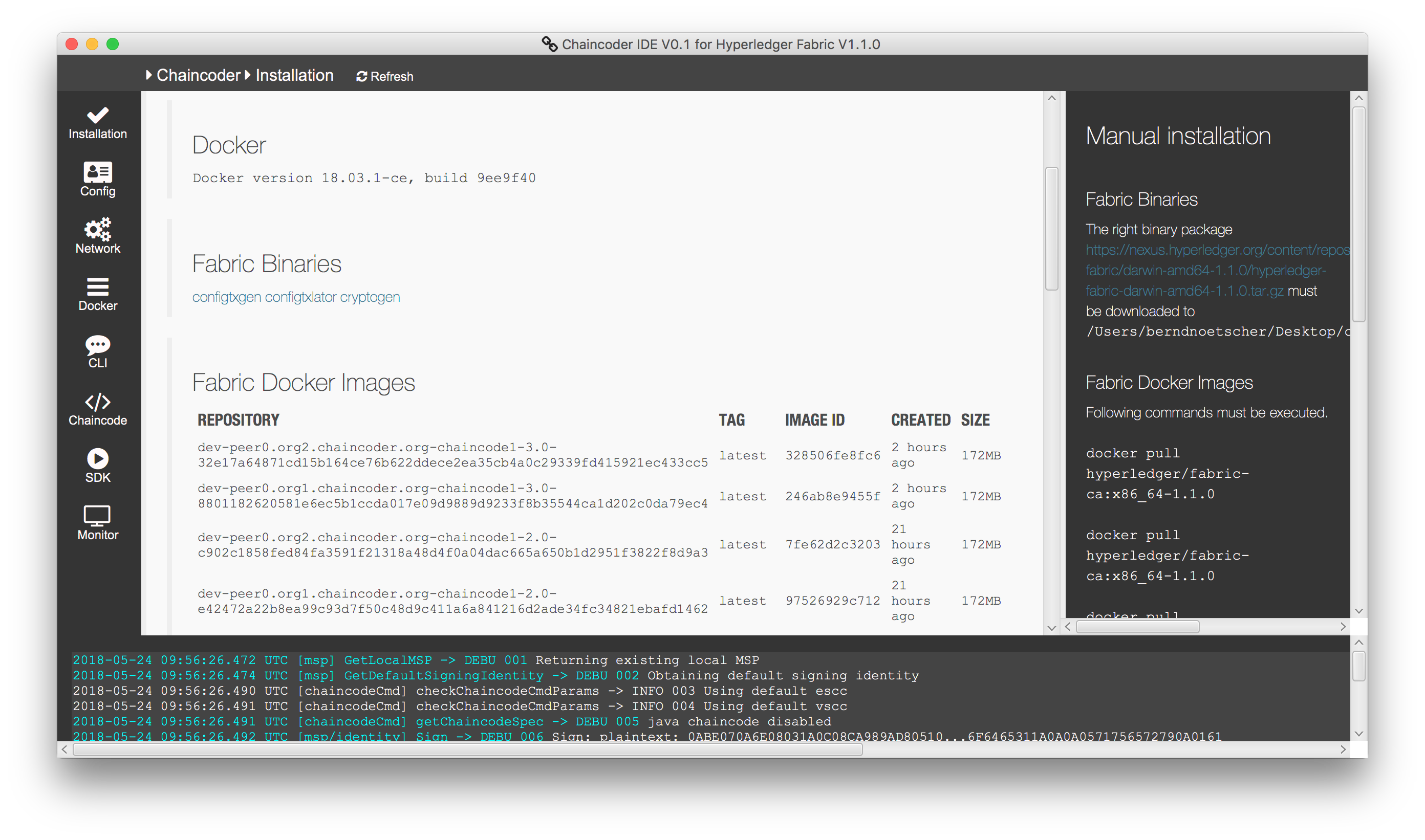The width and height of the screenshot is (1425, 840).
Task: Open the Installation sidebar section
Action: [x=97, y=123]
